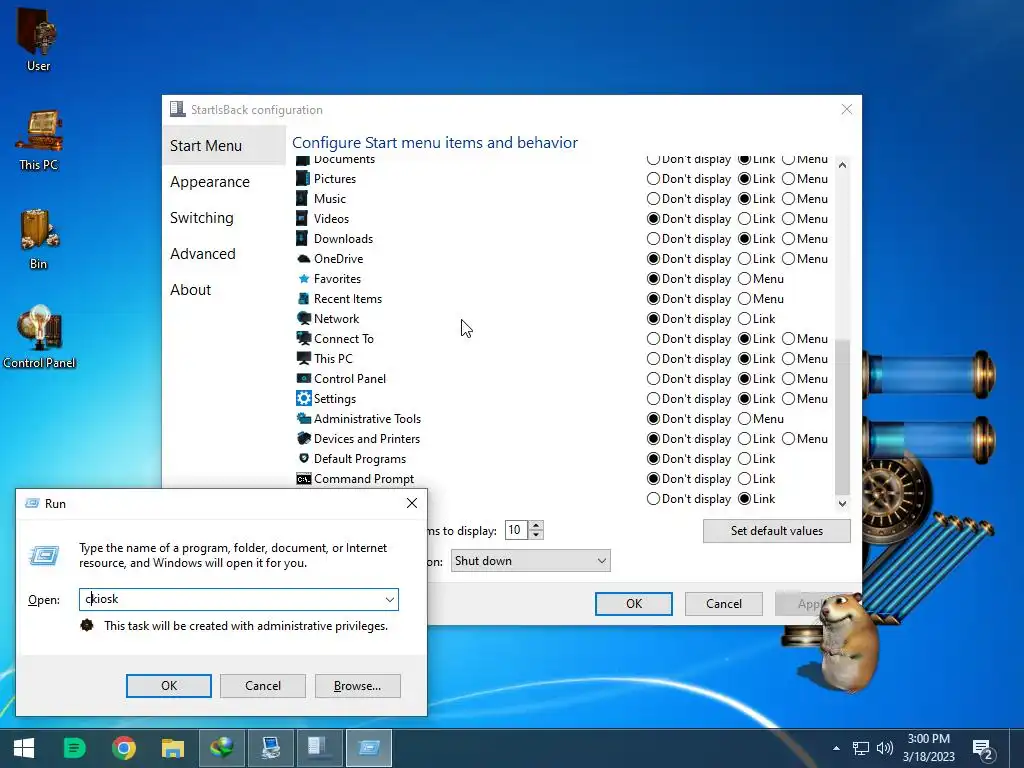This screenshot has width=1024, height=768.
Task: Click the Default Programs shield icon
Action: (x=304, y=458)
